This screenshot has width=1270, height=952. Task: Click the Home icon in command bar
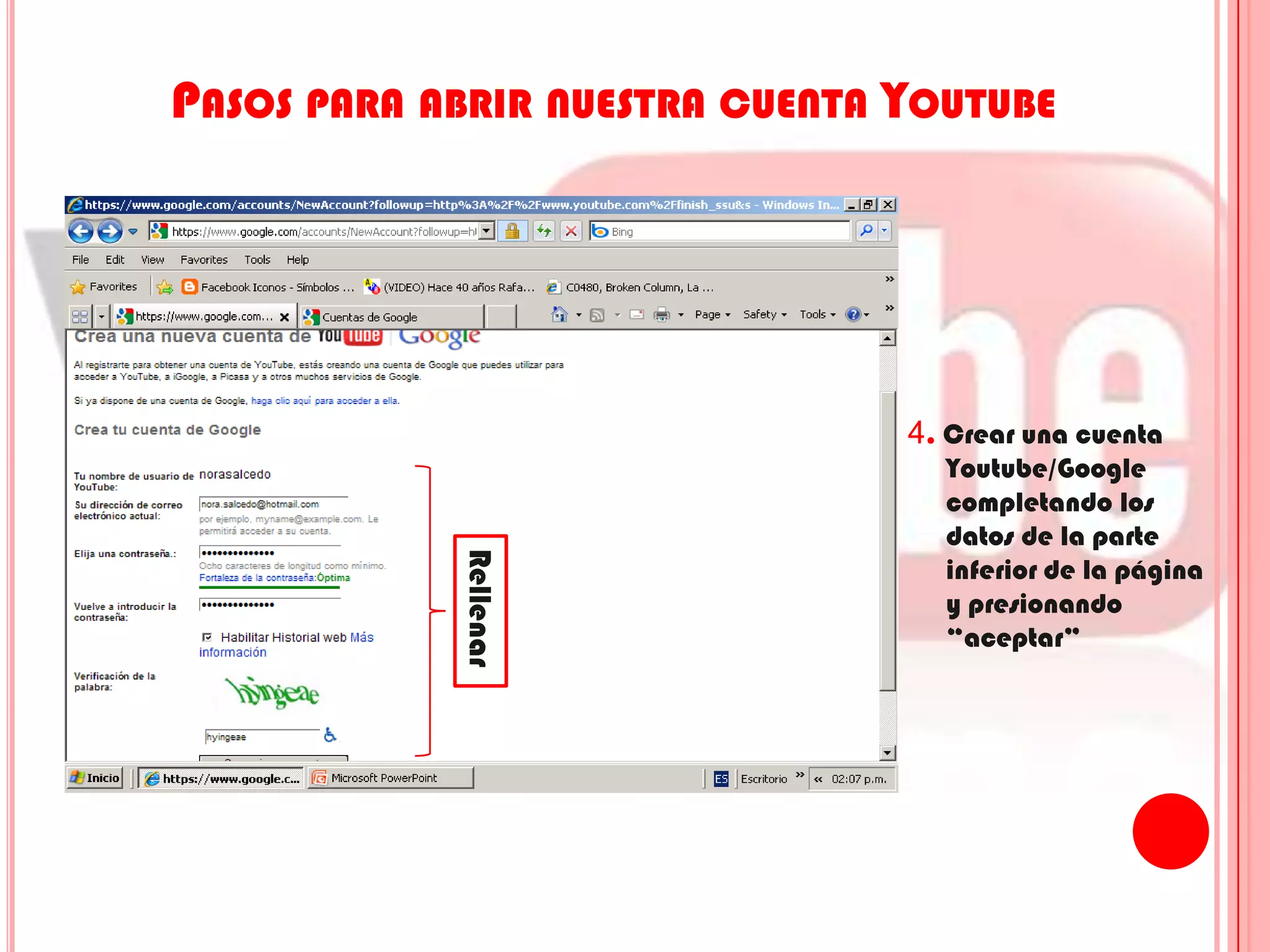click(x=559, y=315)
